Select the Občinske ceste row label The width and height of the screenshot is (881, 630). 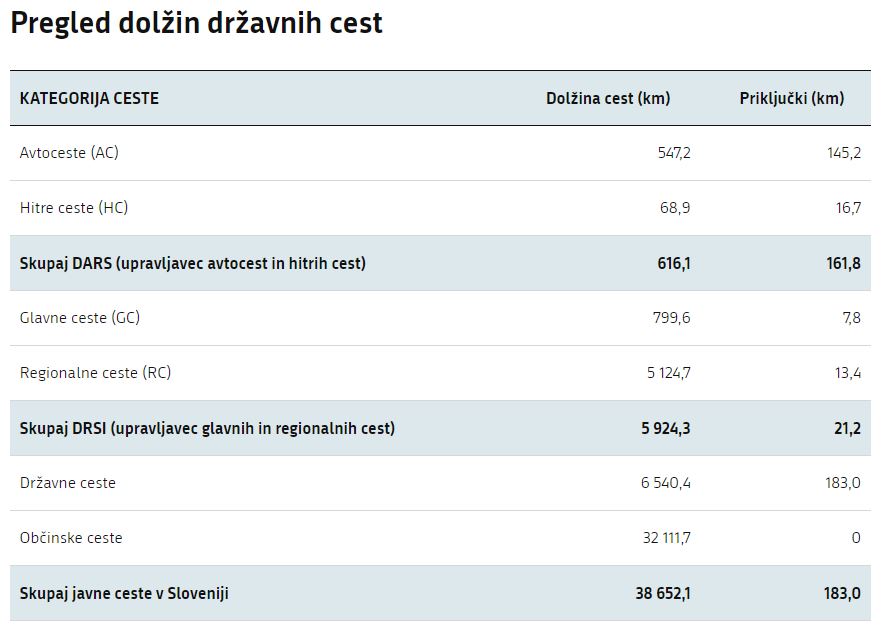point(71,538)
